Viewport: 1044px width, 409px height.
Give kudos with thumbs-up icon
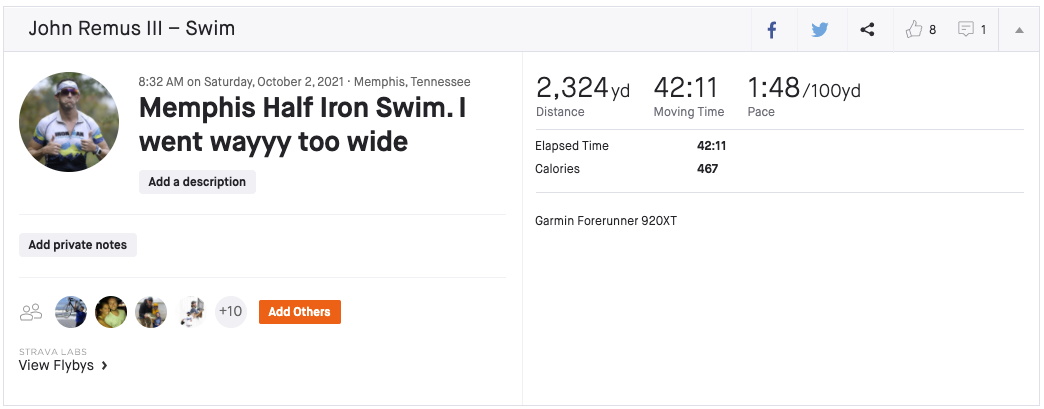[x=914, y=30]
